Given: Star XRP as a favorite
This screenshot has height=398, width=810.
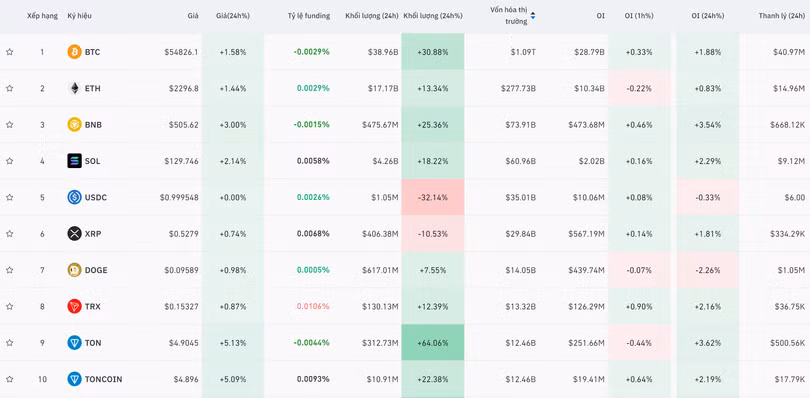Looking at the screenshot, I should [x=9, y=234].
